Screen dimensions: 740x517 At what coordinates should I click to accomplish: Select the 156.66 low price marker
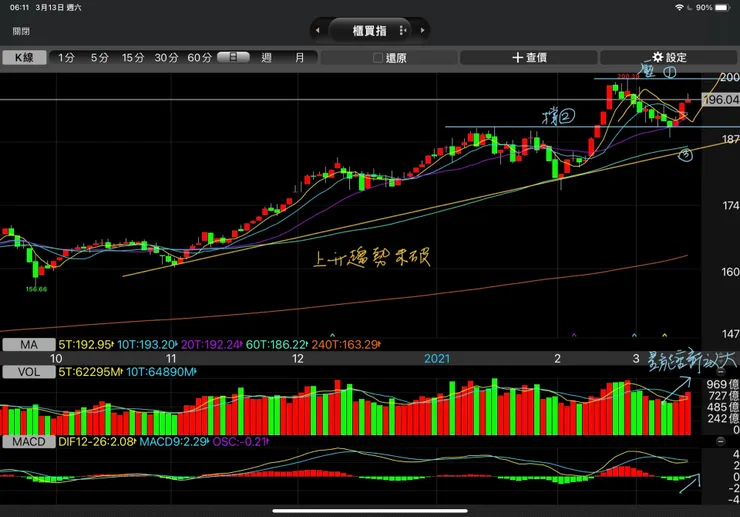pyautogui.click(x=36, y=289)
